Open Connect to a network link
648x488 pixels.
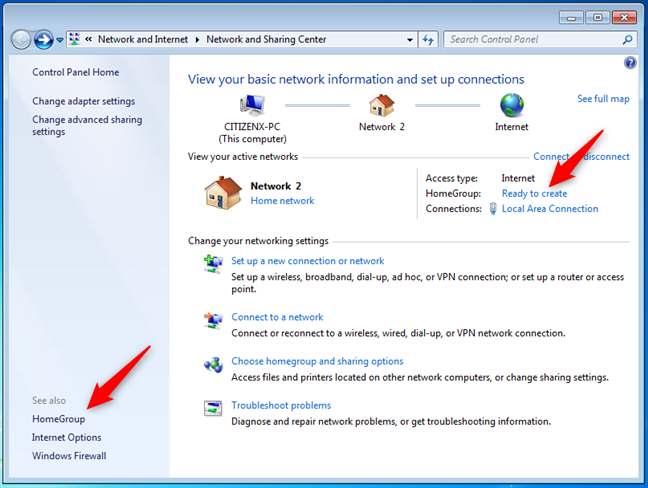pos(277,317)
